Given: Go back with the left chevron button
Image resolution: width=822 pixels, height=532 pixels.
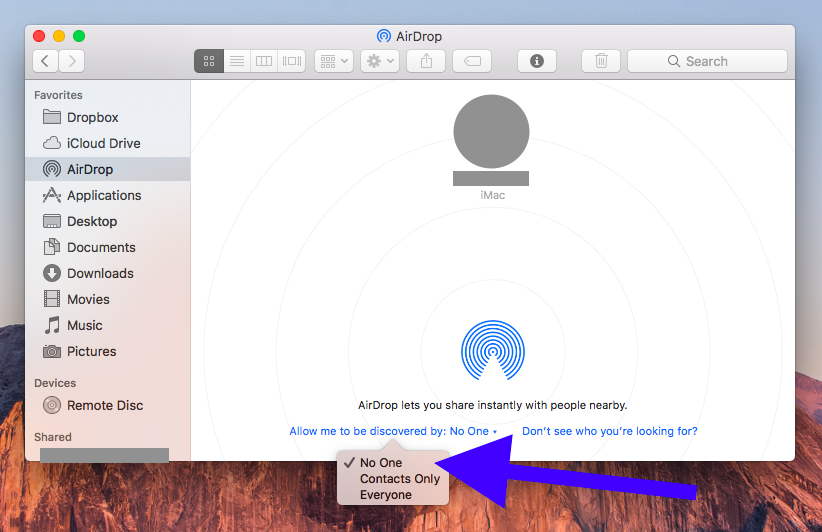Looking at the screenshot, I should tap(45, 61).
